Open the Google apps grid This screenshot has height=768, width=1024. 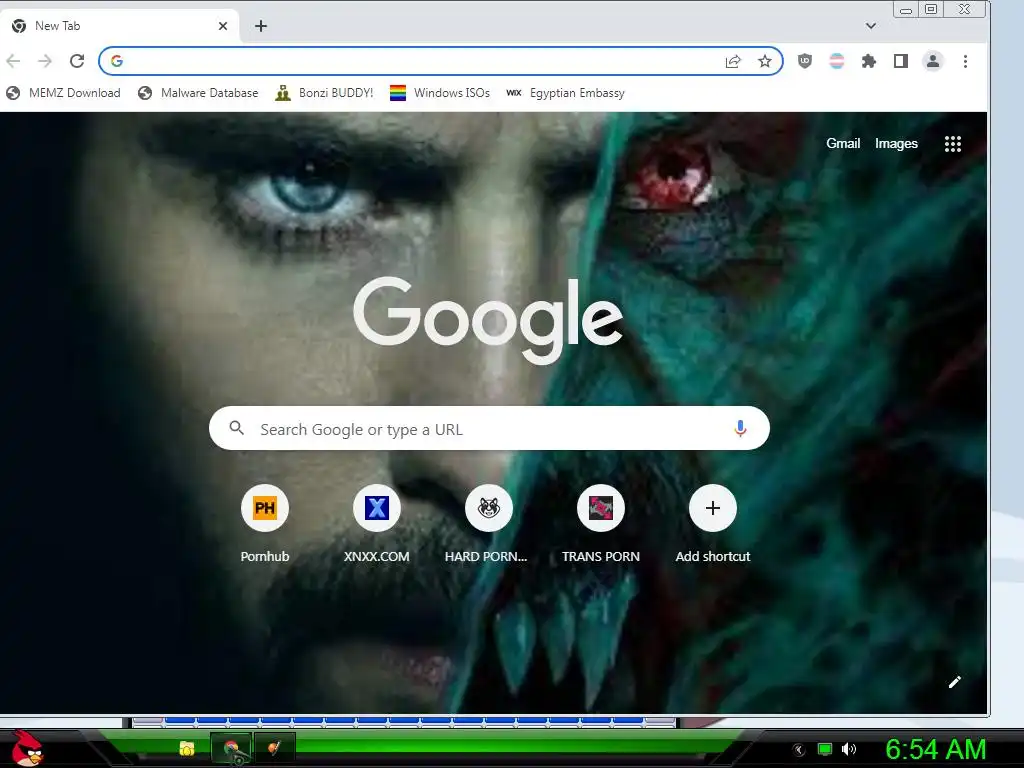pos(953,144)
